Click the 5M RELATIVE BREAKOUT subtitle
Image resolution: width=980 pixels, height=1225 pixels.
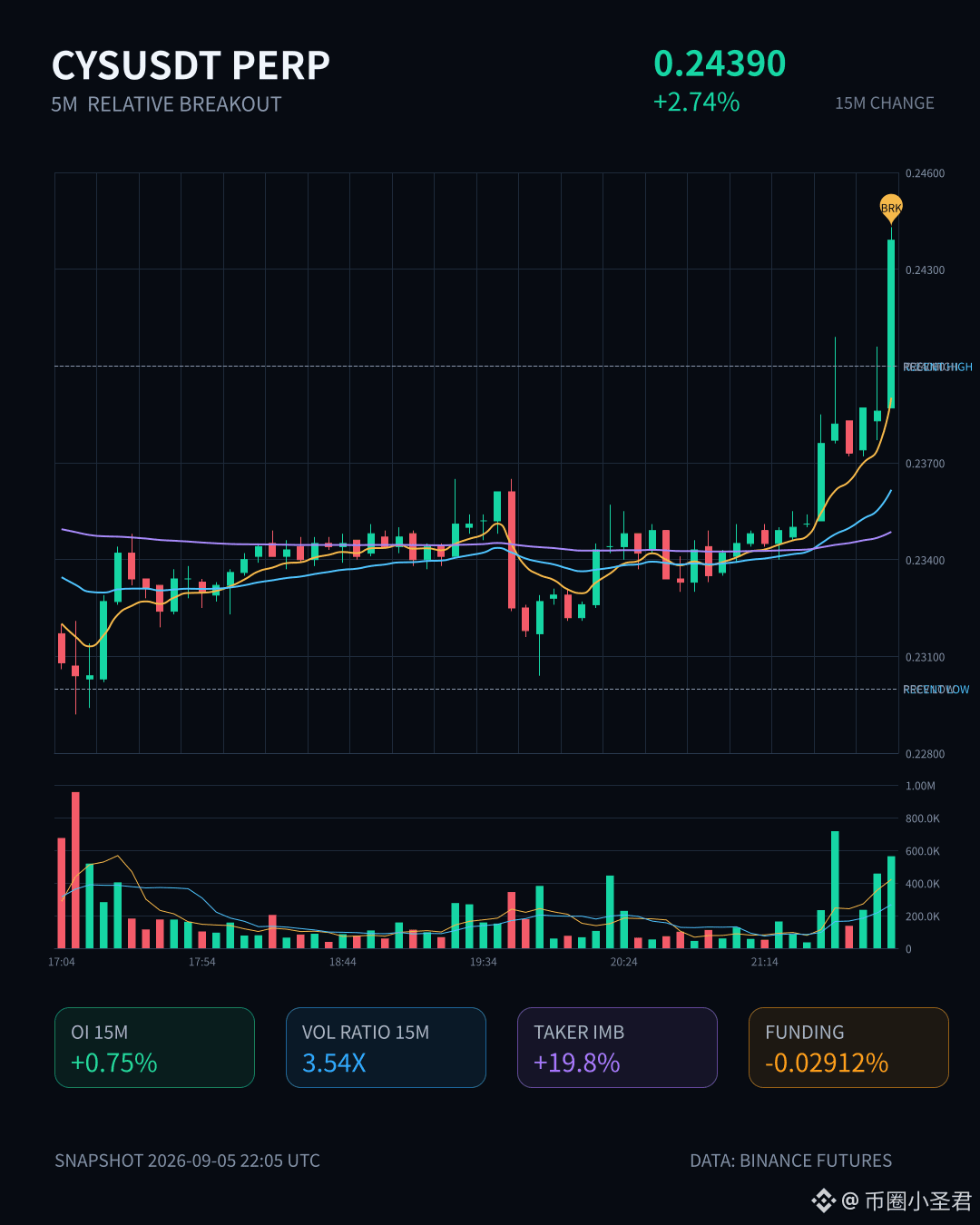(x=166, y=104)
